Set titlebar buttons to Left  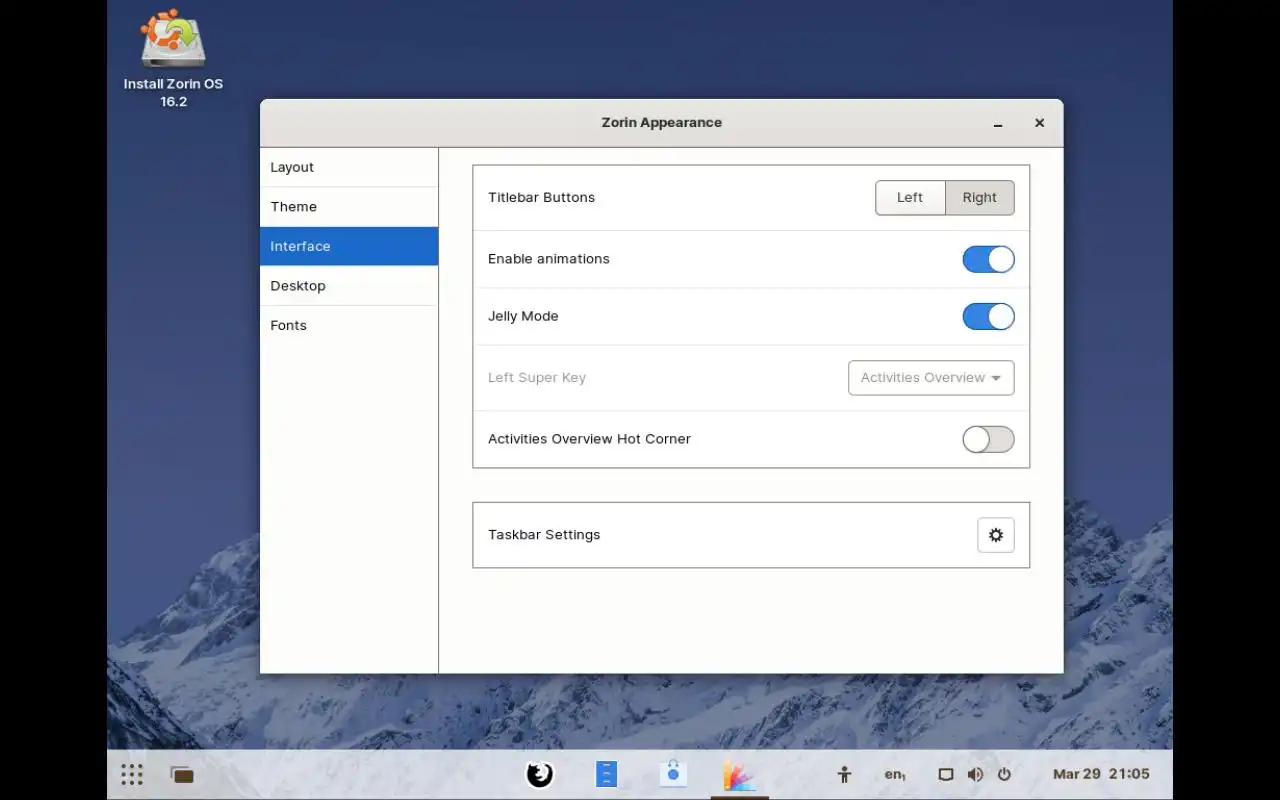[x=910, y=198]
